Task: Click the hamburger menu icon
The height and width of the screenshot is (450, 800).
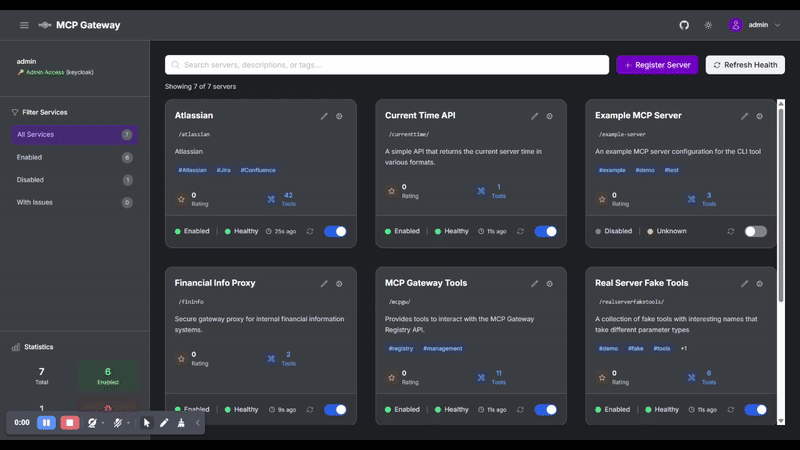Action: click(x=24, y=25)
